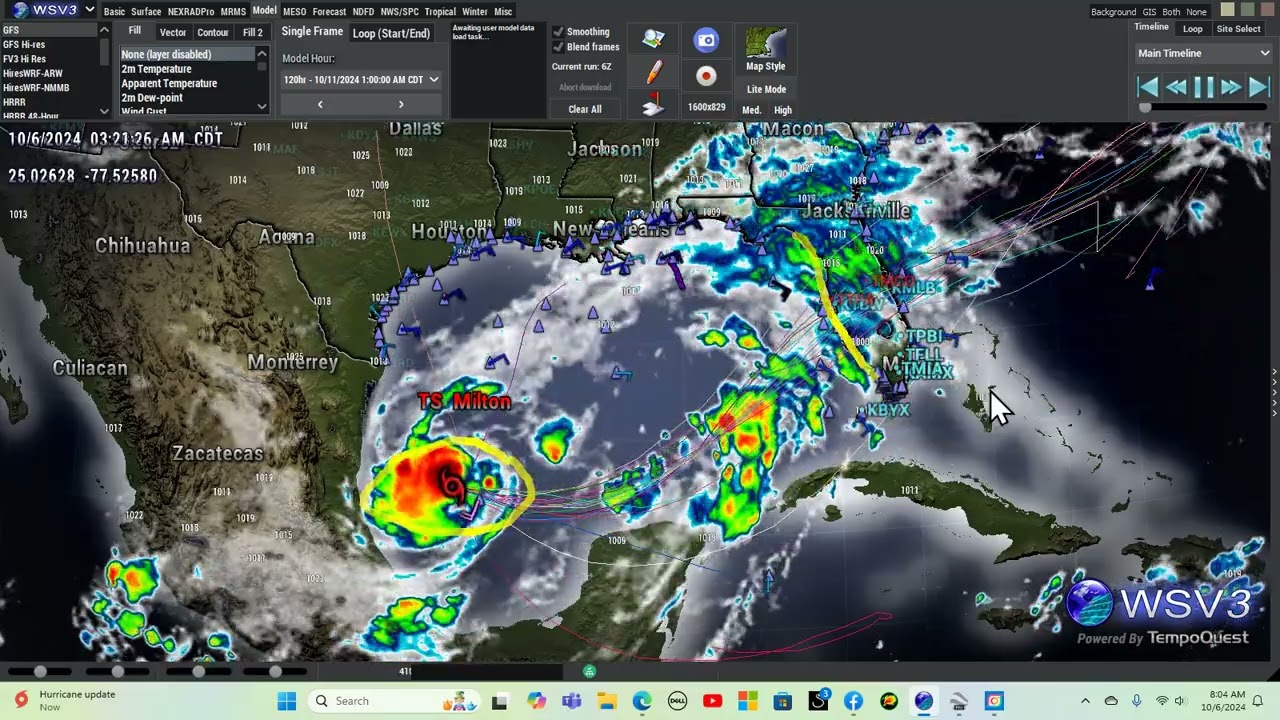Step timeline backward with rewind icon
The image size is (1280, 720).
pos(1176,87)
